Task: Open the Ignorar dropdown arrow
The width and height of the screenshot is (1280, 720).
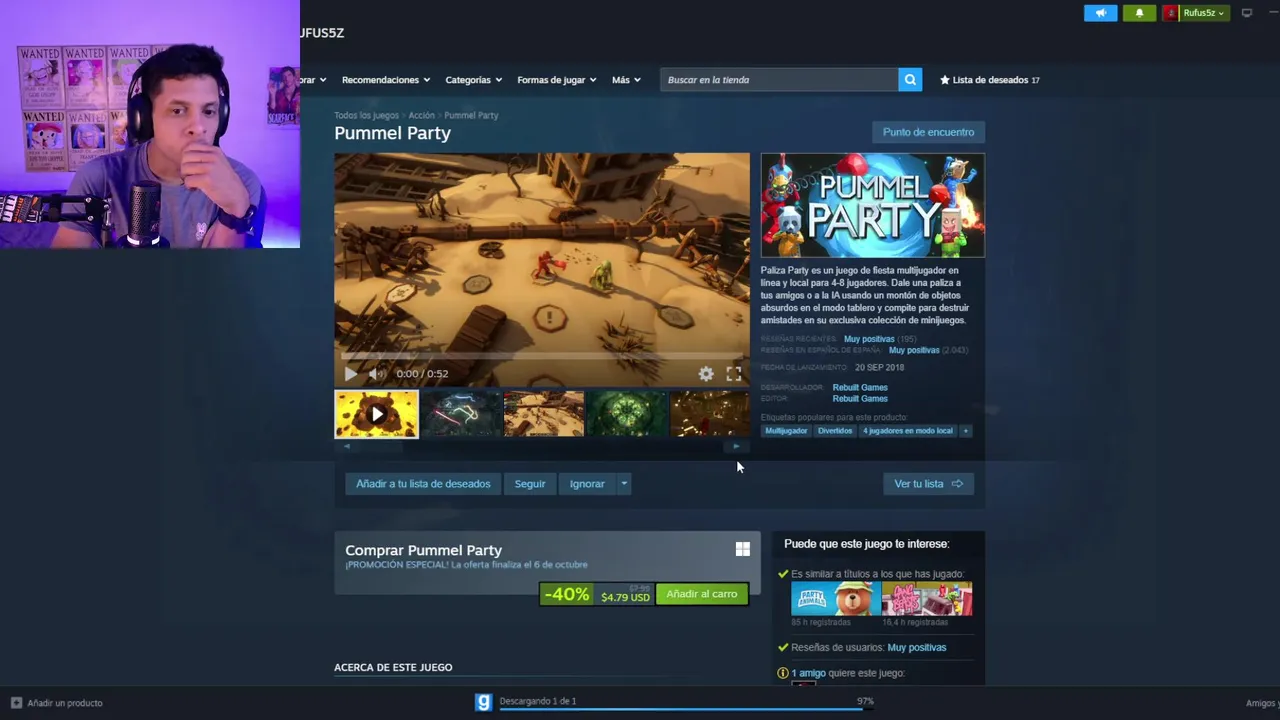Action: pos(624,484)
